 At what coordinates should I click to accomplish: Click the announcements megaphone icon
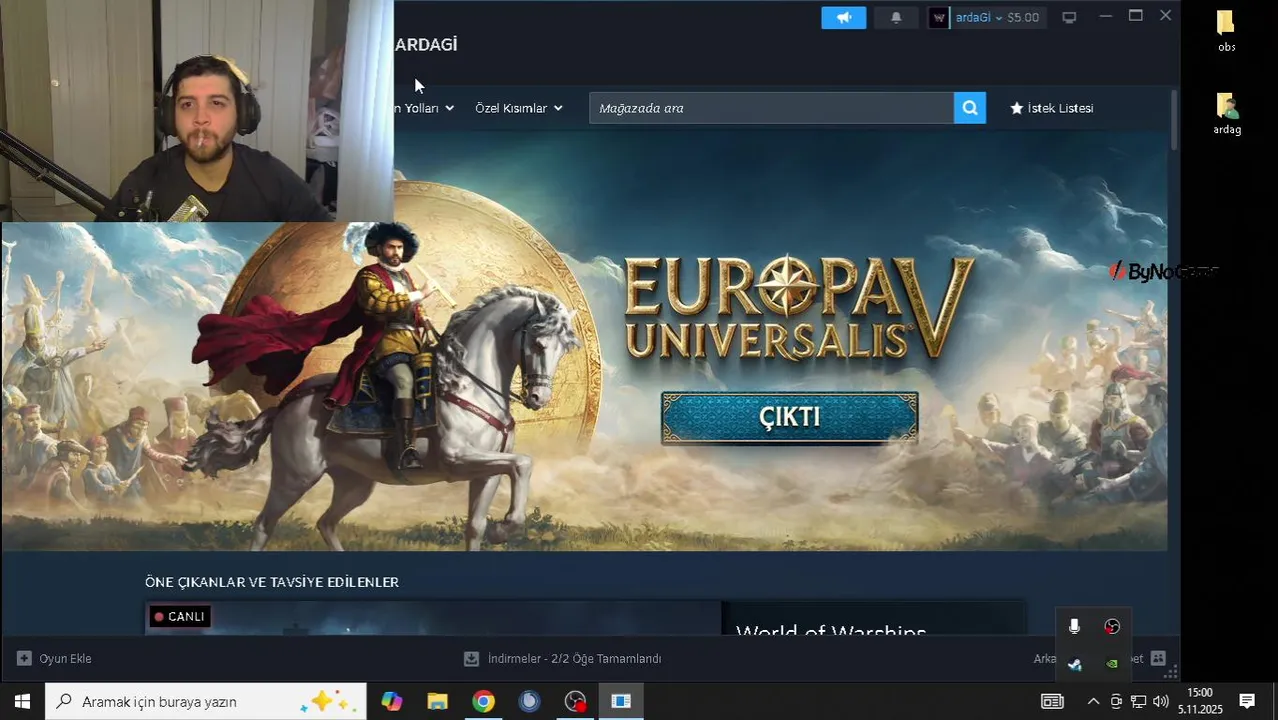pos(844,17)
